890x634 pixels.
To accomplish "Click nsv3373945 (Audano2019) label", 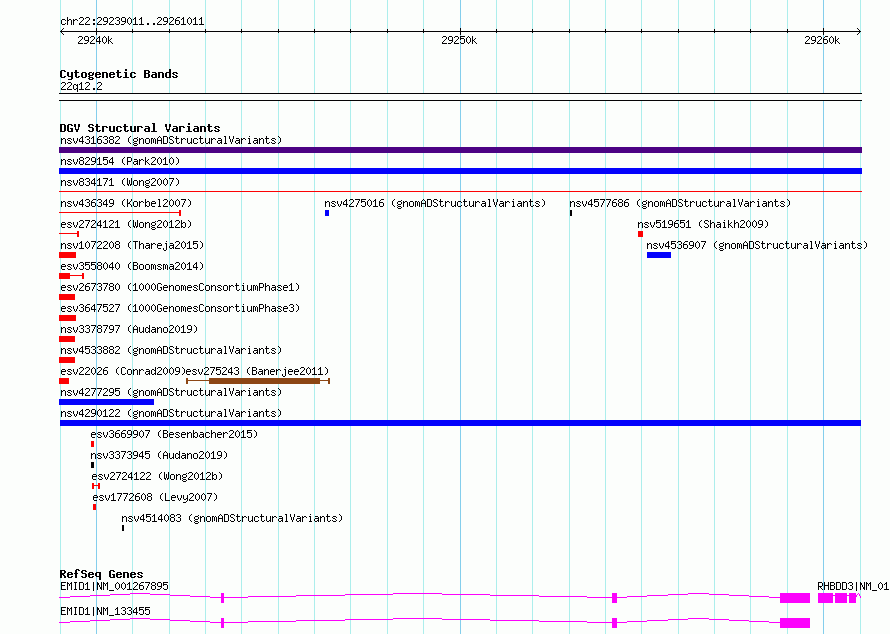I will point(159,455).
